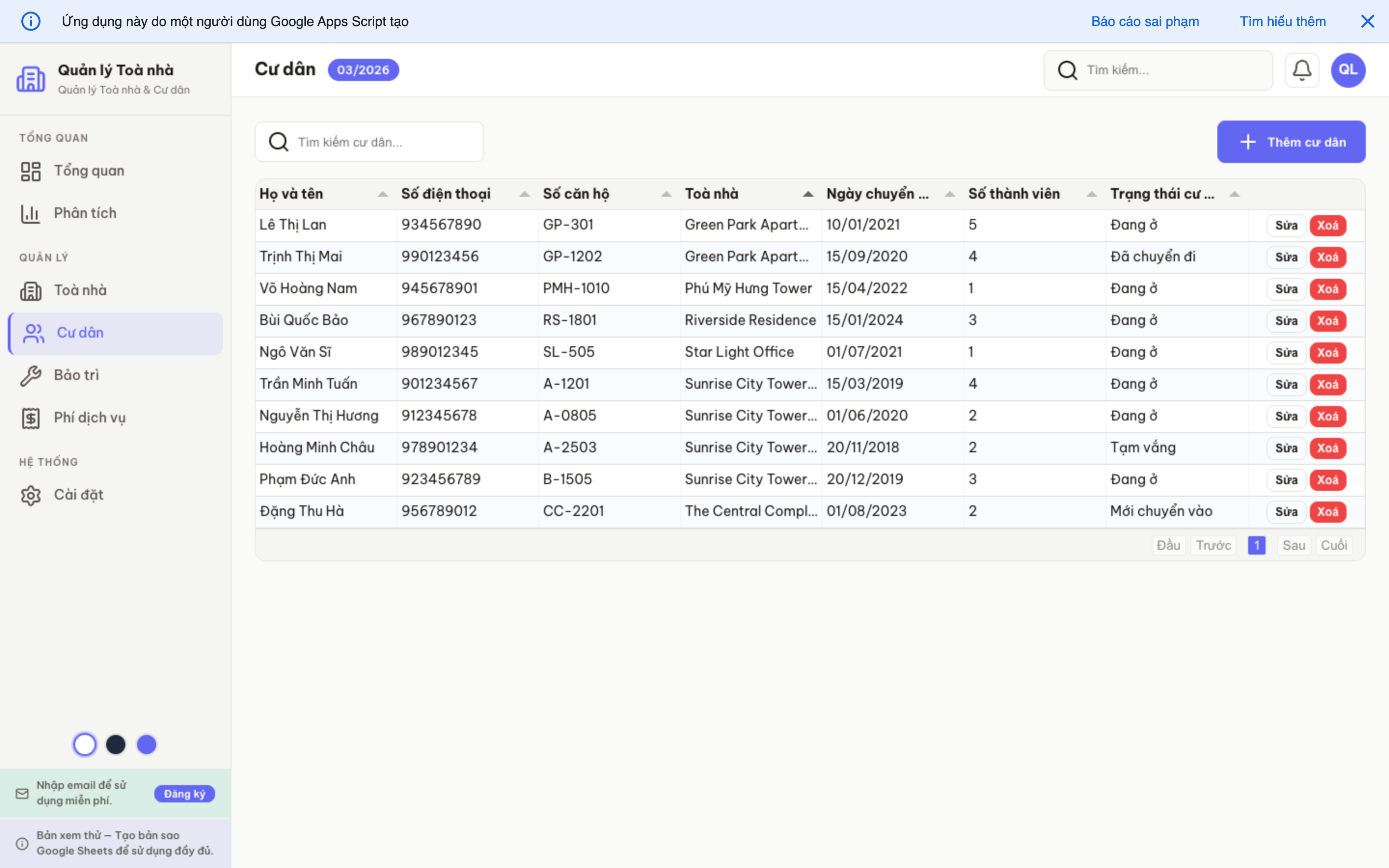Image resolution: width=1389 pixels, height=868 pixels.
Task: Open Cài đặt gear settings
Action: click(x=31, y=495)
